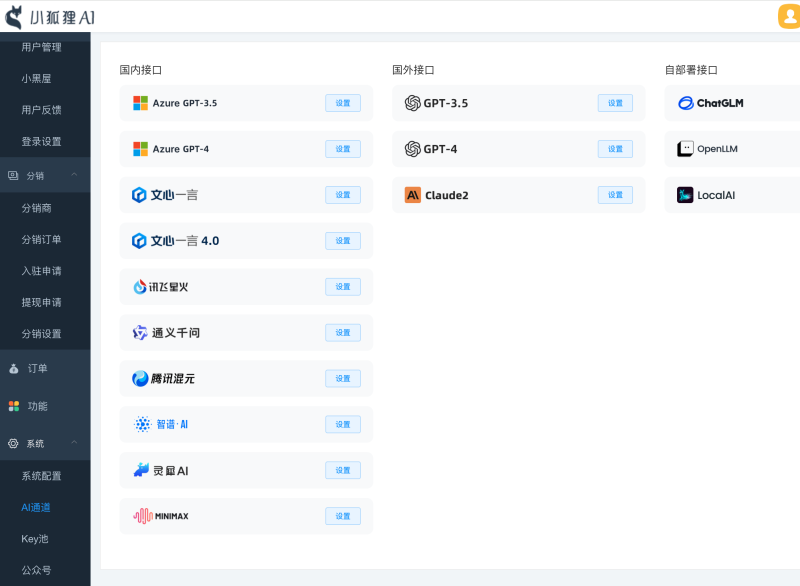Image resolution: width=800 pixels, height=586 pixels.
Task: Click the ChatGLM blue ring logo
Action: click(686, 103)
